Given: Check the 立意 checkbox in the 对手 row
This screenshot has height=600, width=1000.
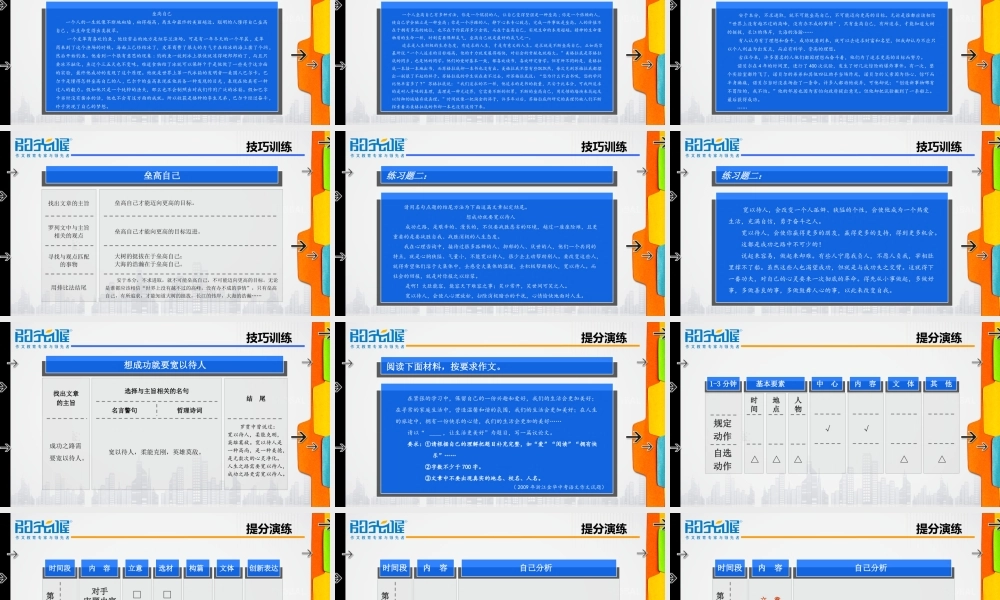Looking at the screenshot, I should pyautogui.click(x=138, y=593).
